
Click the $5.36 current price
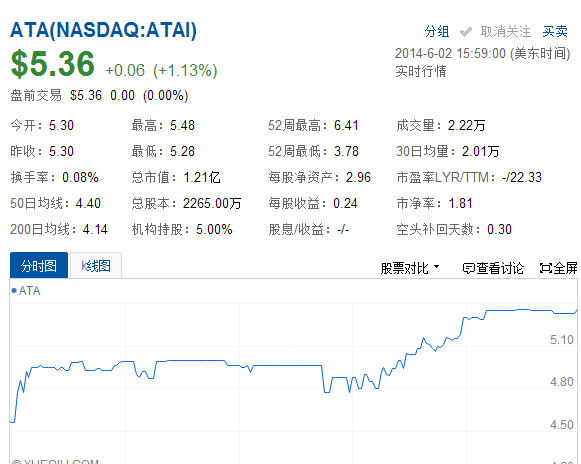pyautogui.click(x=53, y=64)
